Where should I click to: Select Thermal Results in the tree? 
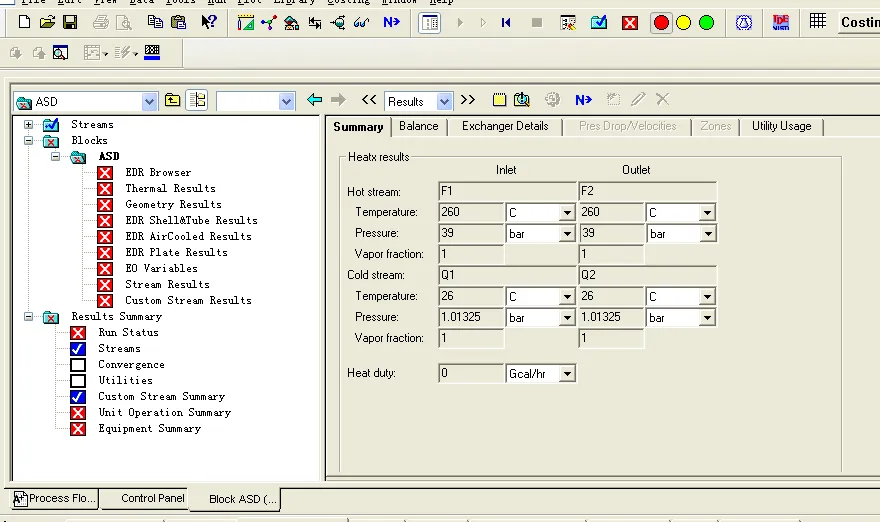[x=170, y=188]
